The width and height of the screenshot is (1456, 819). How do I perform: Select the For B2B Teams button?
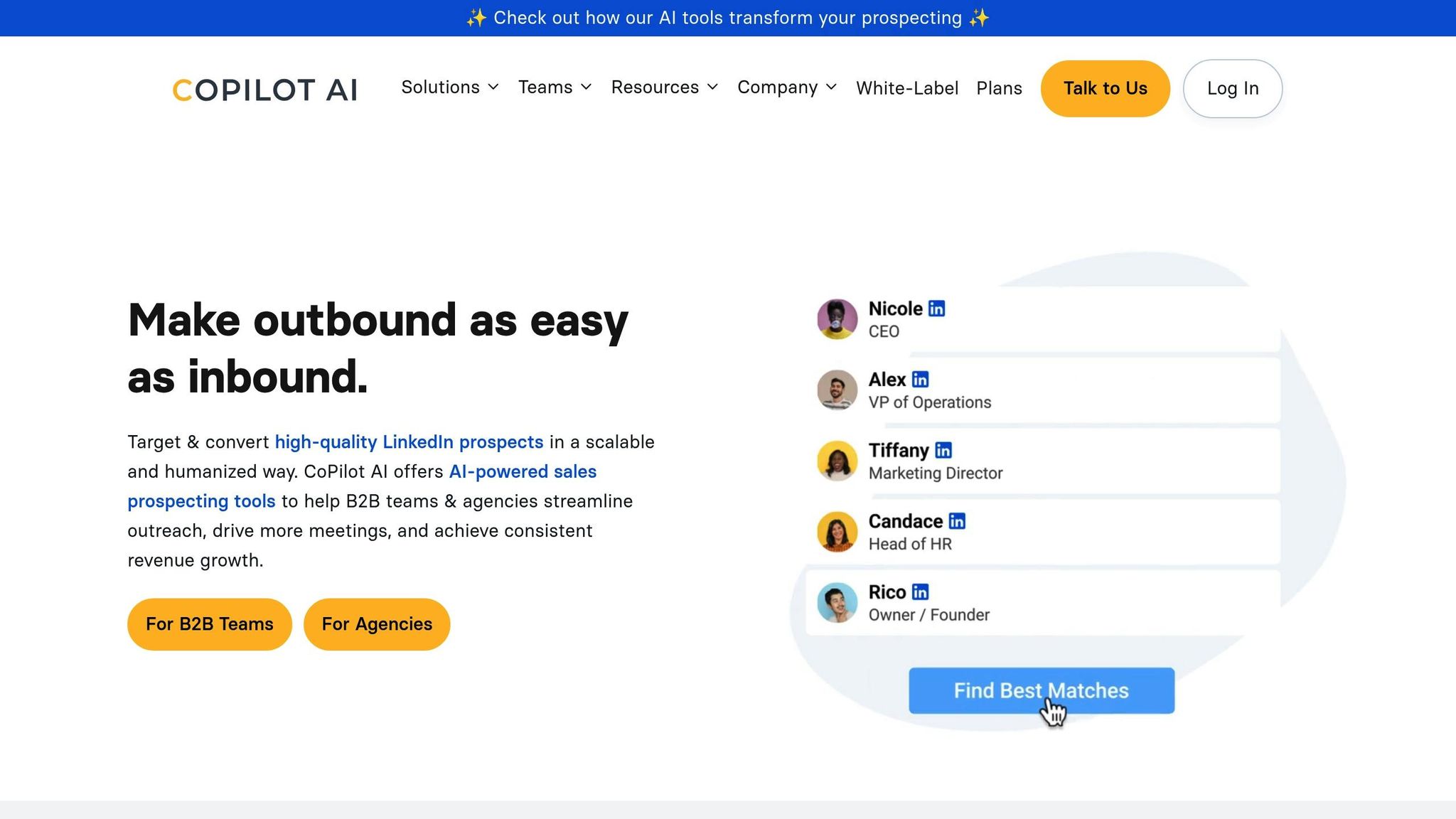210,624
